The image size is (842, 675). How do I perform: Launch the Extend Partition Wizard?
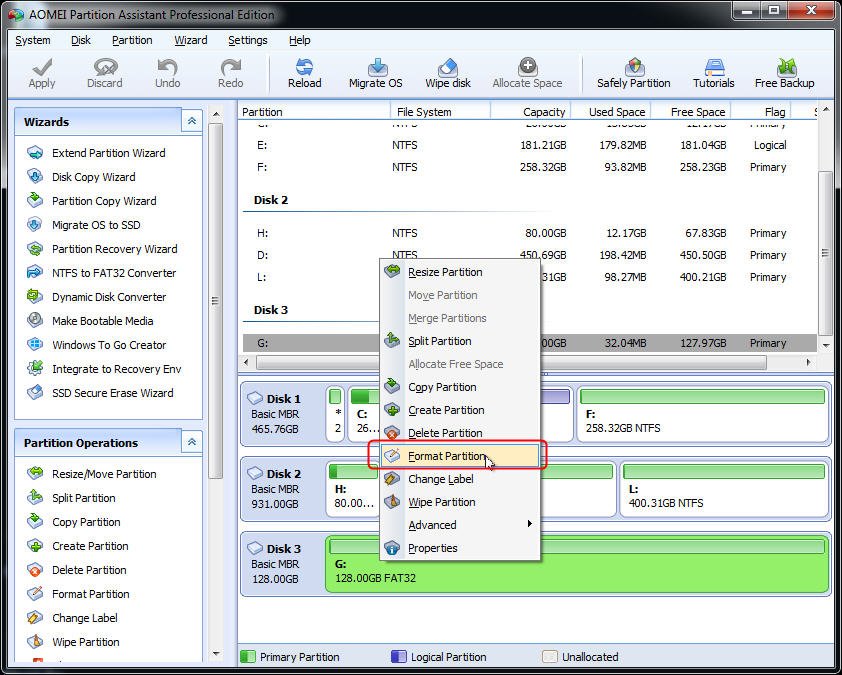coord(96,153)
